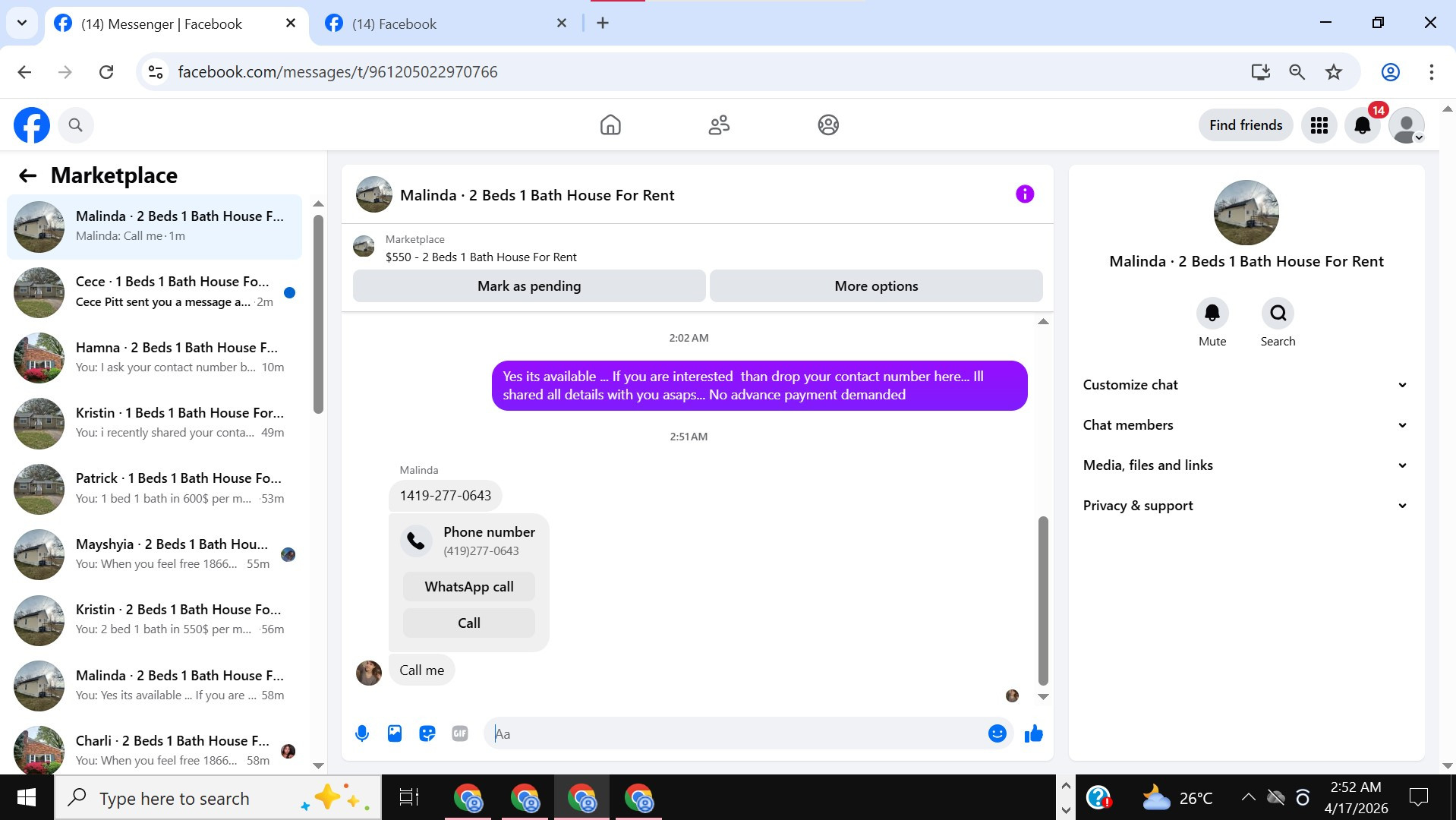
Task: Search in conversation using Search icon
Action: (1278, 313)
